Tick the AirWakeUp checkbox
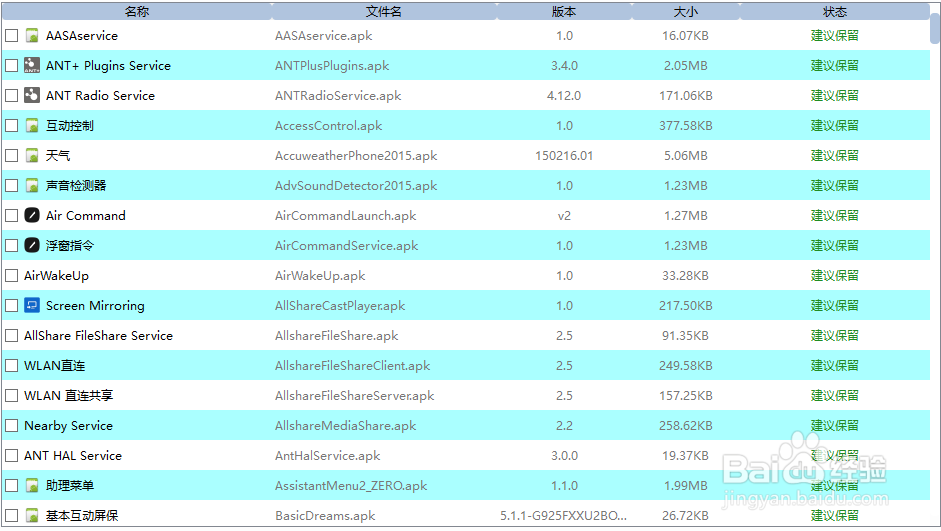The height and width of the screenshot is (531, 941). point(11,275)
